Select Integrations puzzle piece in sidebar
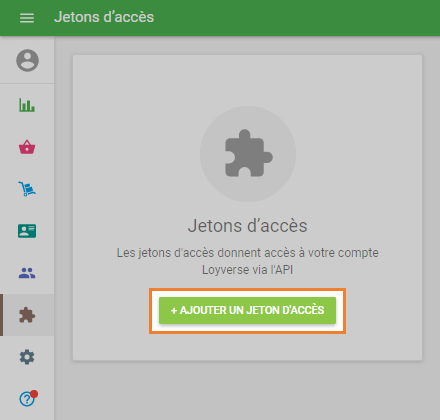 tap(27, 315)
